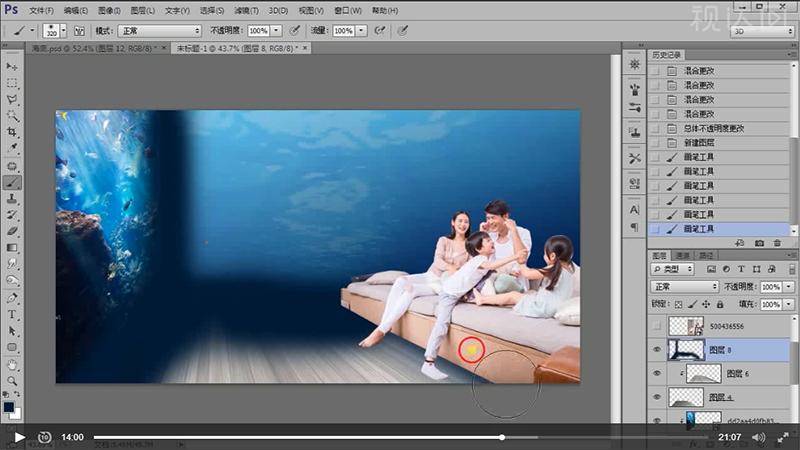Toggle lock image pixels brush icon
This screenshot has width=800, height=450.
click(692, 304)
